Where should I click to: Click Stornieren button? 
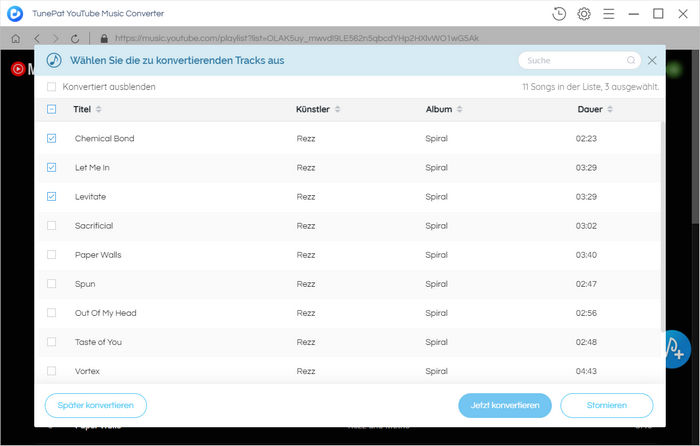[x=607, y=405]
